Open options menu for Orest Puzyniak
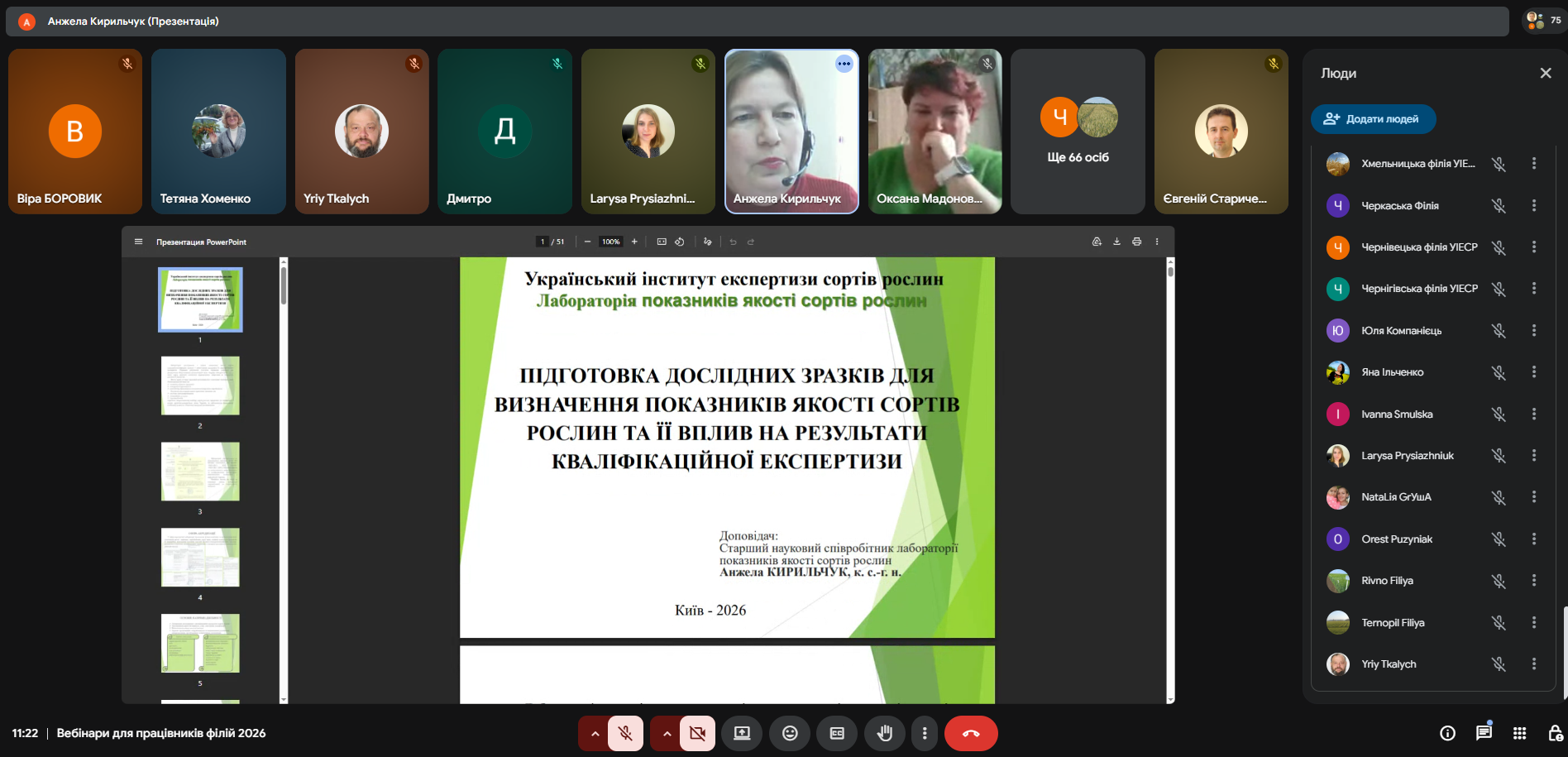Image resolution: width=1568 pixels, height=757 pixels. pos(1533,539)
